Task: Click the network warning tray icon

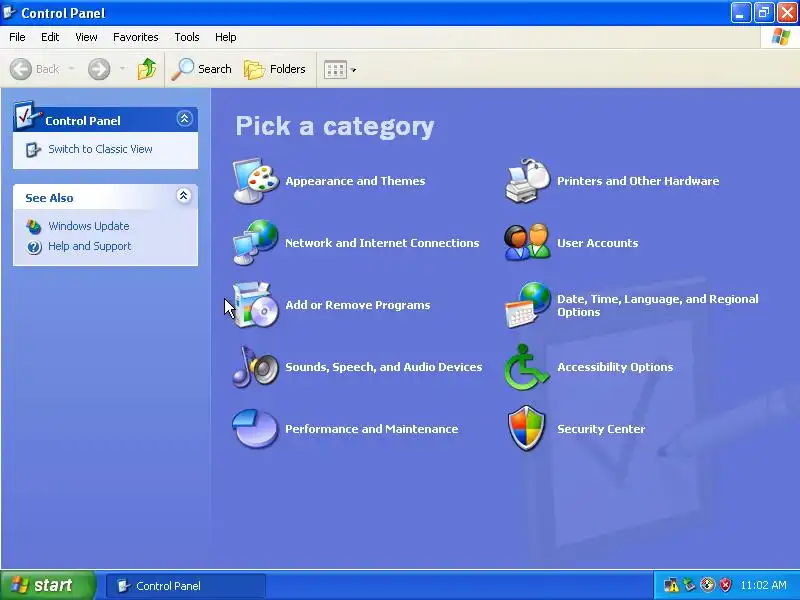Action: click(x=671, y=585)
